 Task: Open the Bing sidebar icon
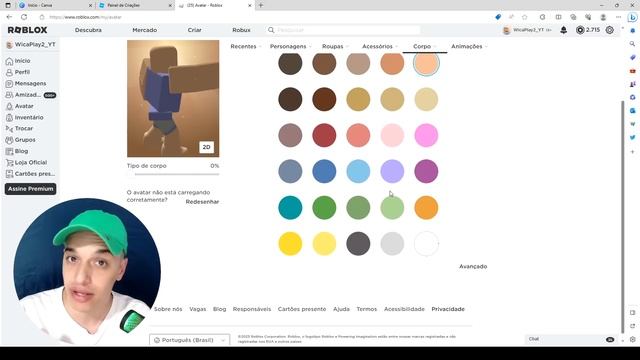(x=633, y=18)
